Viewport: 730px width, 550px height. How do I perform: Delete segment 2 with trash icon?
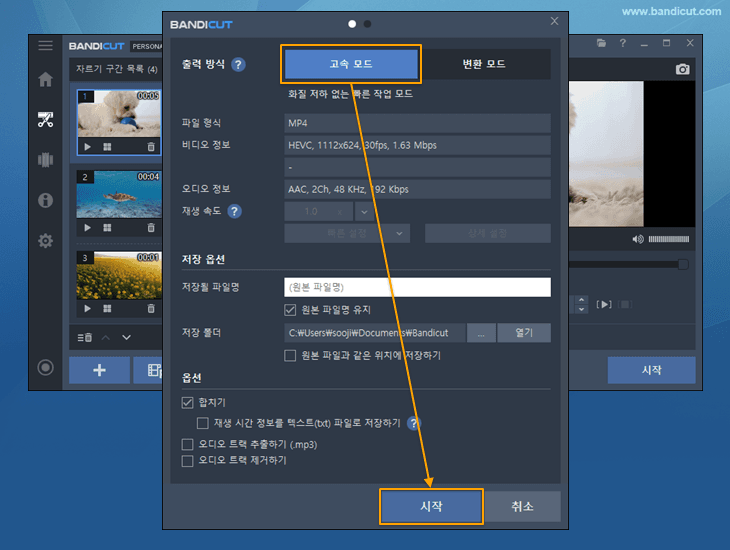tap(151, 228)
